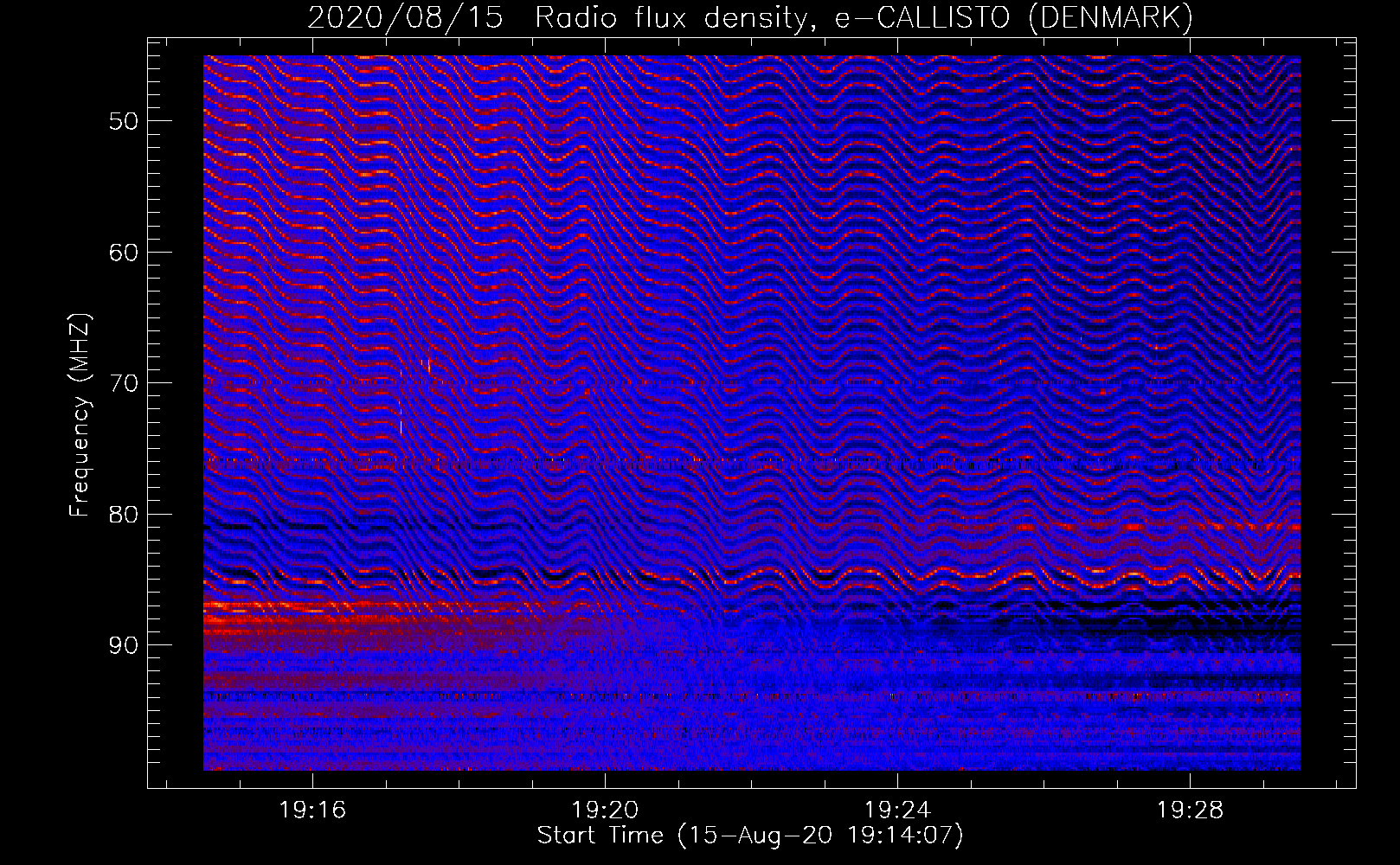Click the 'Frequency (MHZ)' axis label
This screenshot has height=865, width=1400.
pos(80,416)
